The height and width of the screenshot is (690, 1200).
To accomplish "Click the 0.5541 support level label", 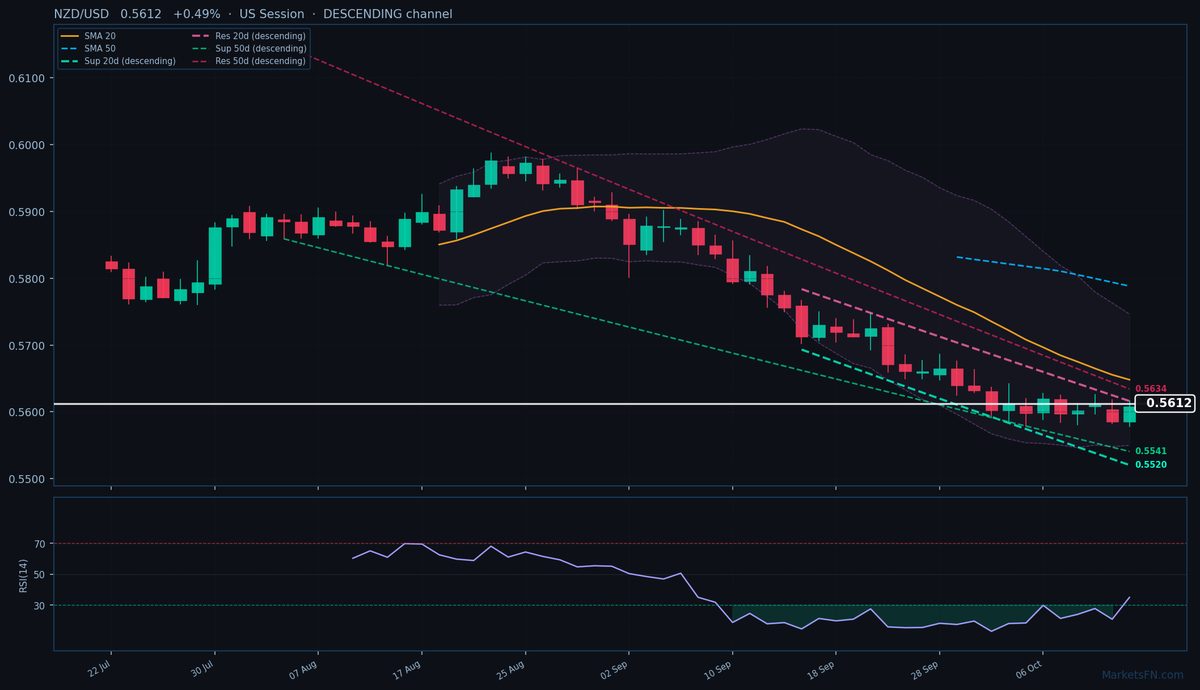I will pos(1151,451).
